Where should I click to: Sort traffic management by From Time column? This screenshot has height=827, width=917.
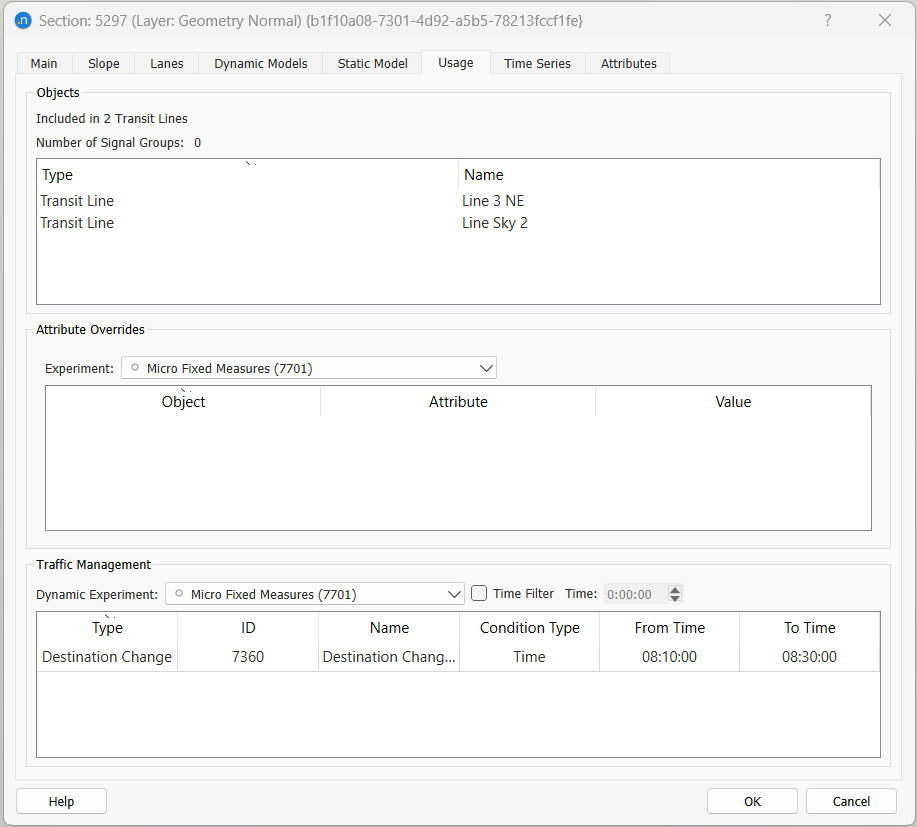pyautogui.click(x=669, y=628)
